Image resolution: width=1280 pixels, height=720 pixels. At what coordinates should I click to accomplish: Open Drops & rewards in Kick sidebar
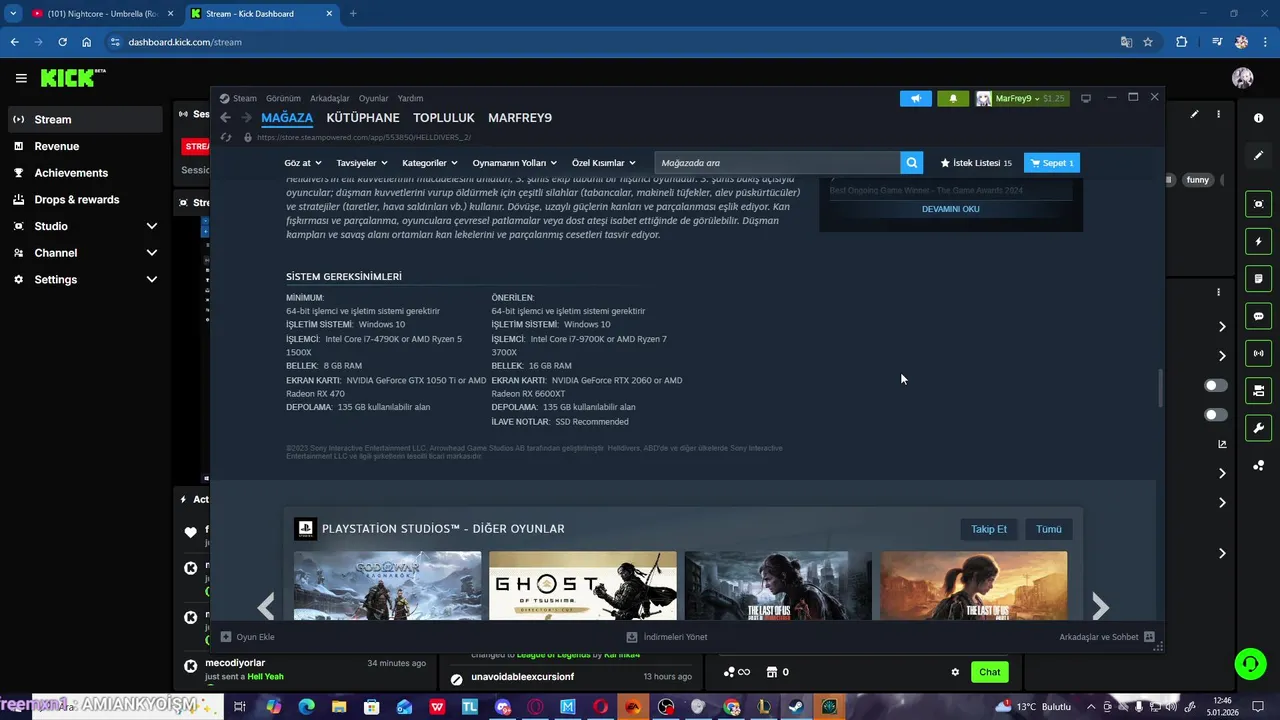point(84,199)
